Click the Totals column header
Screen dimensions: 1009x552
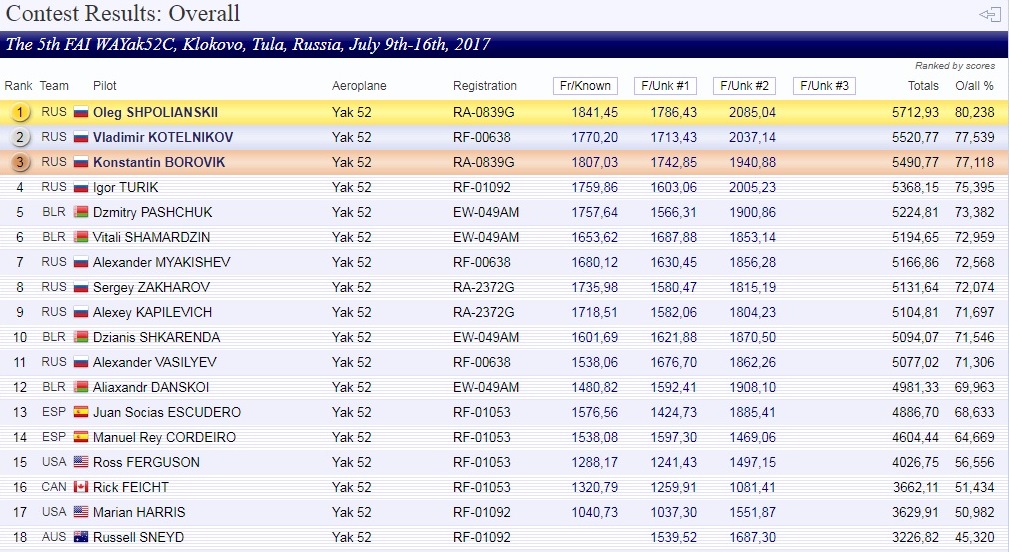[x=923, y=86]
